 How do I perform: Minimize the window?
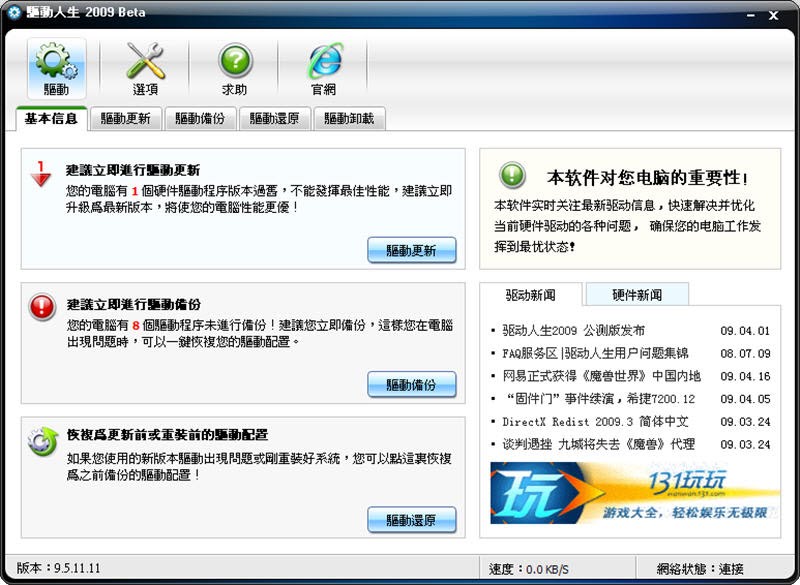751,15
